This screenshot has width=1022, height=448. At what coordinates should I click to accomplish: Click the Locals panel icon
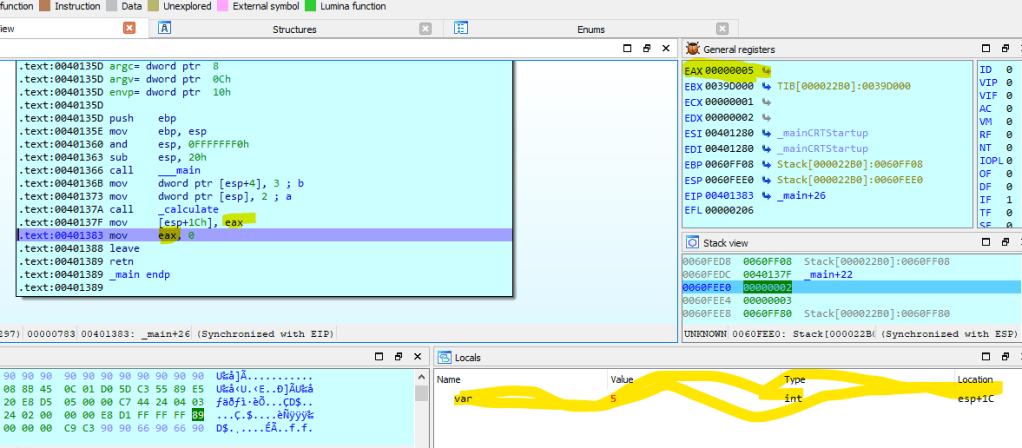click(445, 357)
